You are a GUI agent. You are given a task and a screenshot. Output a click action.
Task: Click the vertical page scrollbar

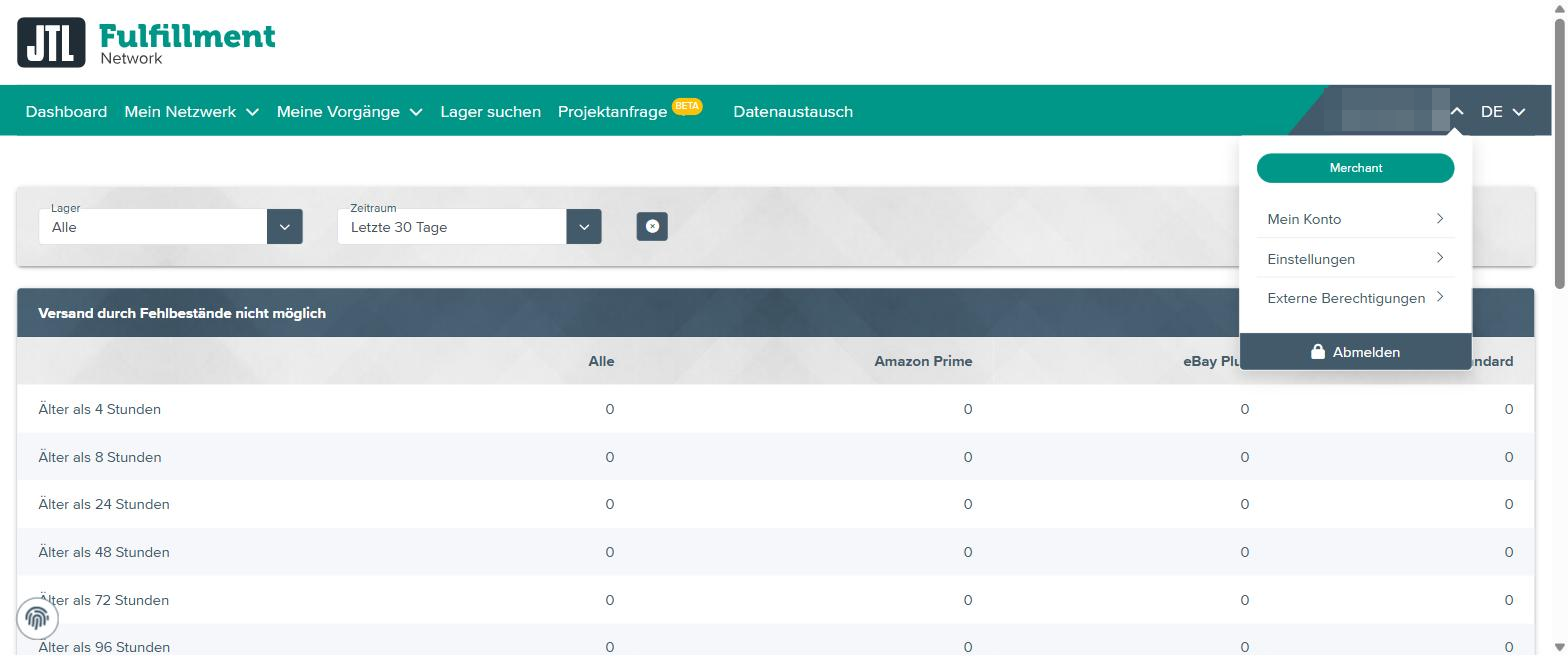click(1560, 154)
